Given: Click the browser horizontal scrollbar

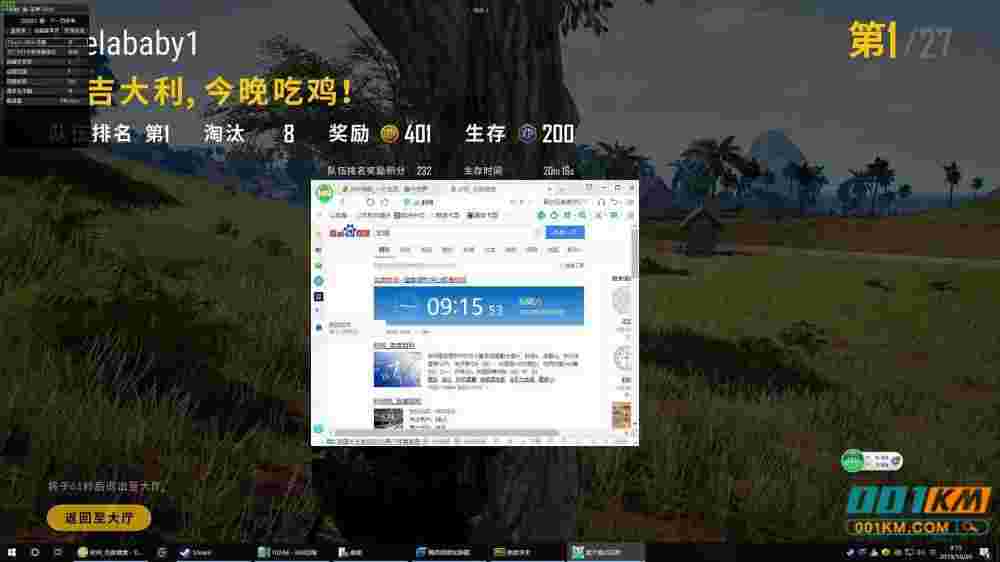Looking at the screenshot, I should [x=450, y=432].
